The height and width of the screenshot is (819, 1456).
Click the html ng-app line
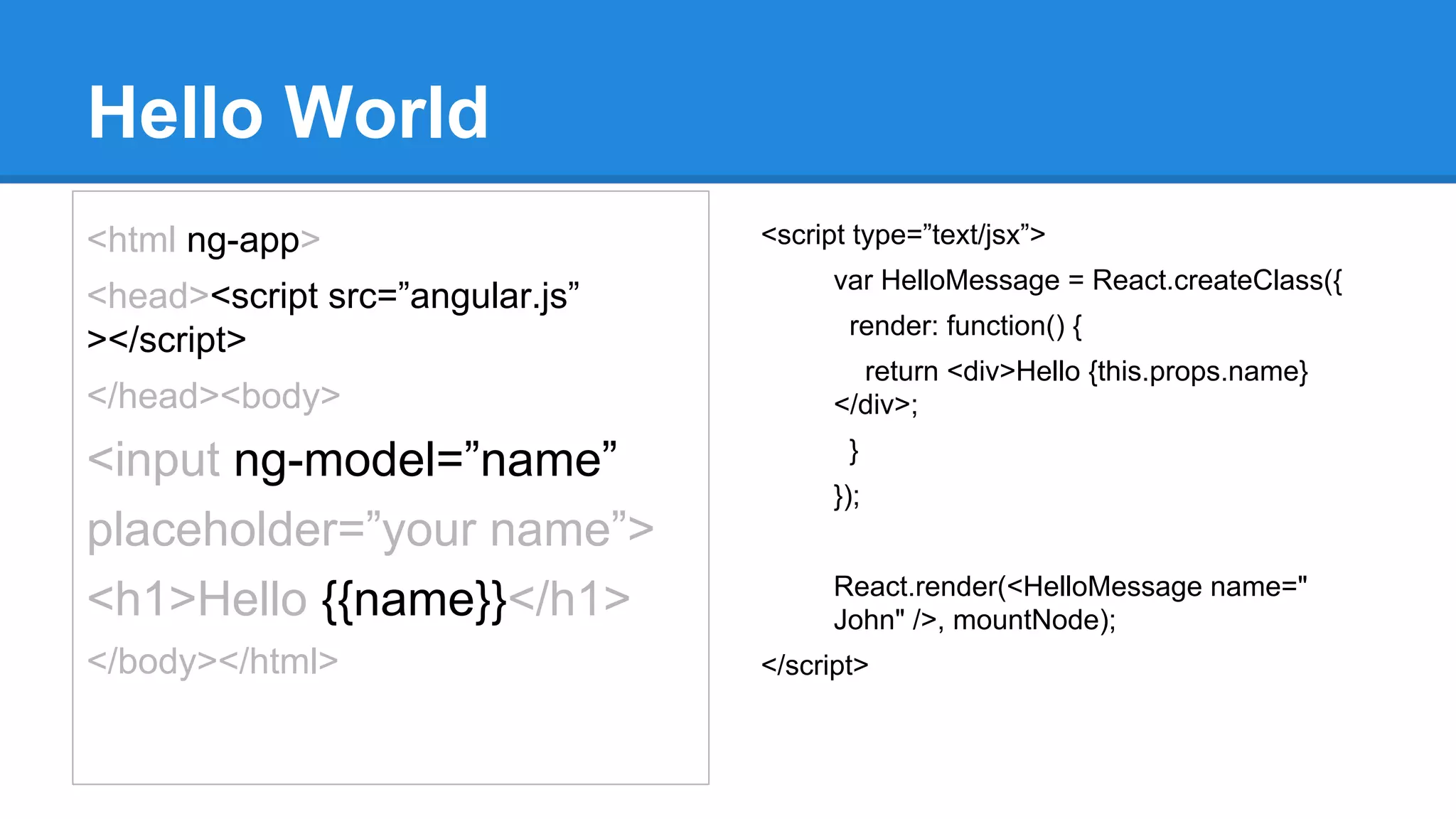[203, 240]
